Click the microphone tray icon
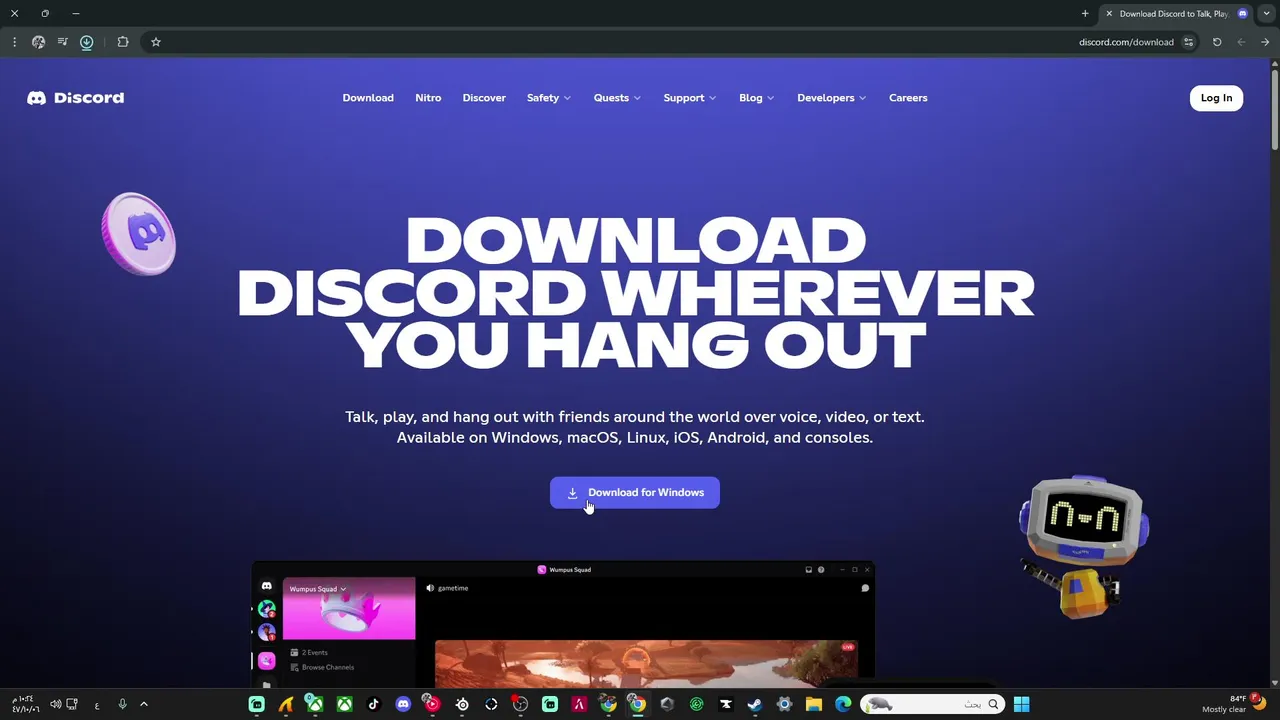 tap(122, 704)
